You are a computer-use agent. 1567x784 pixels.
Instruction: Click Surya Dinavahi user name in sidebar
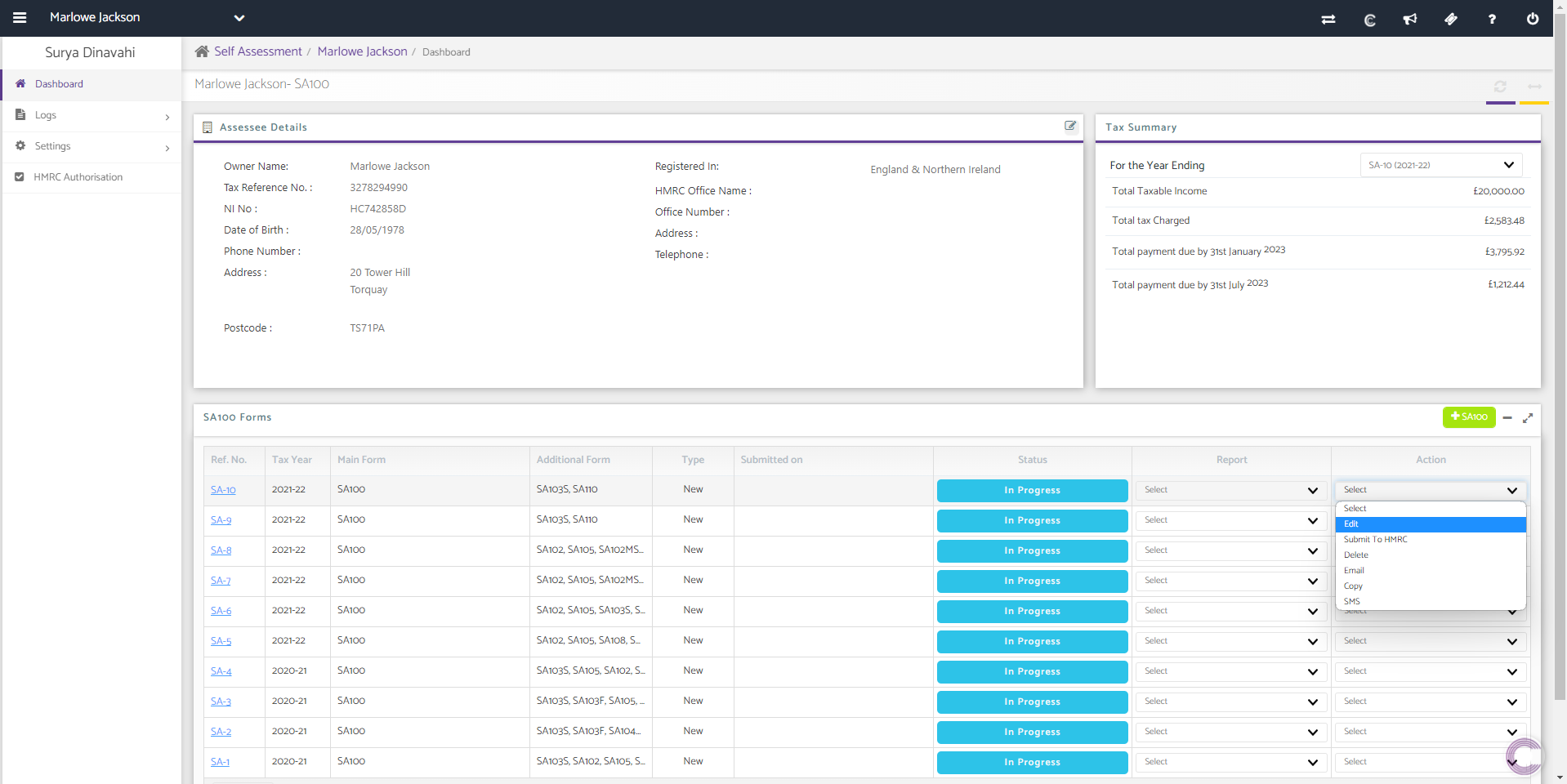pos(90,52)
